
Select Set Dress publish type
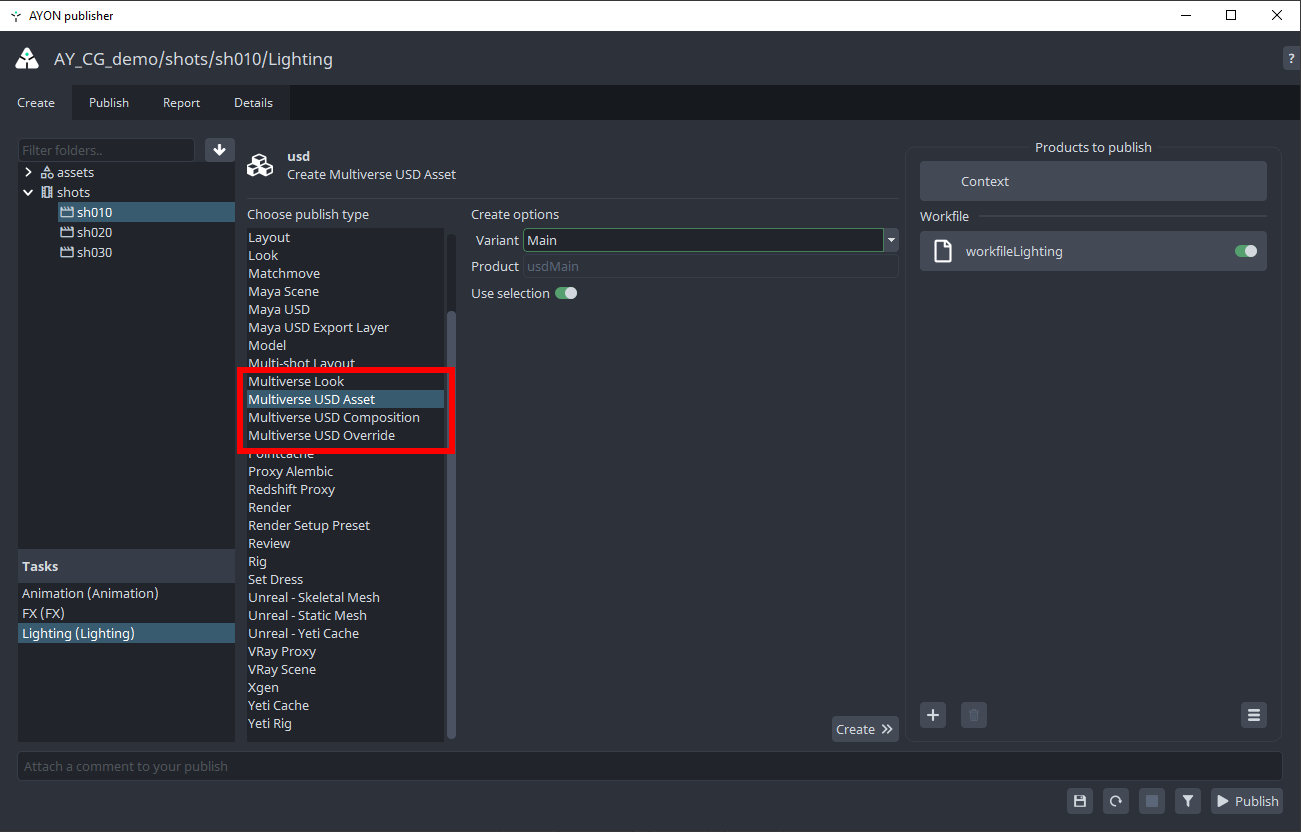(x=345, y=579)
